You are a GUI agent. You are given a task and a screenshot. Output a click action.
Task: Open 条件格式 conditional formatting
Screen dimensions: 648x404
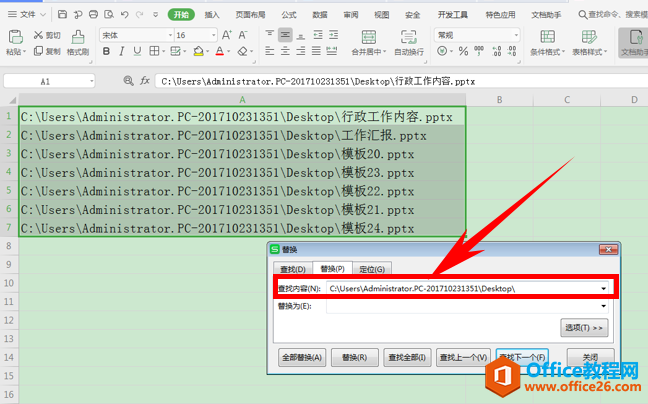pyautogui.click(x=547, y=43)
